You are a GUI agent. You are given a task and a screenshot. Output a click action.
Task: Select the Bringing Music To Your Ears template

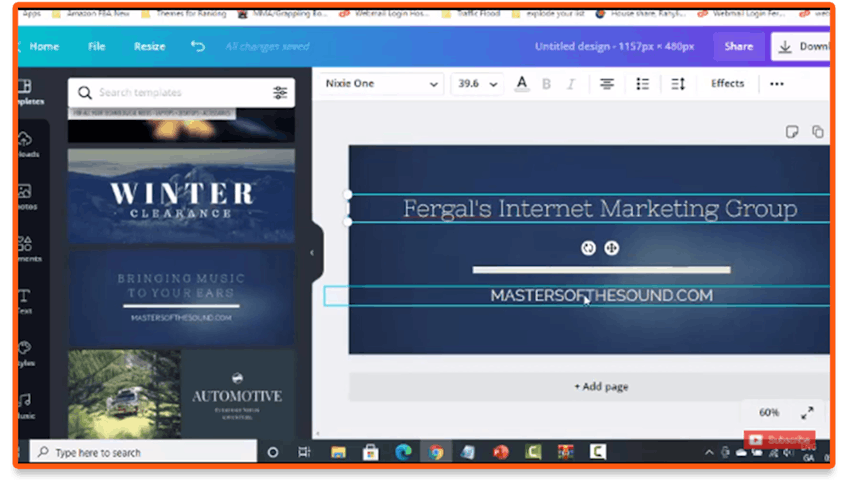pyautogui.click(x=181, y=297)
